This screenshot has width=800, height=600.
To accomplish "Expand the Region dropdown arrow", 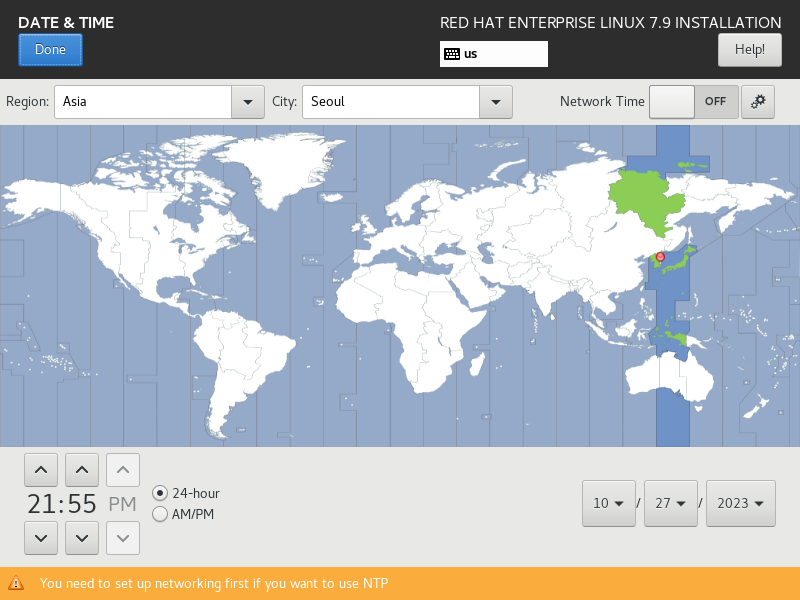I will [x=248, y=102].
